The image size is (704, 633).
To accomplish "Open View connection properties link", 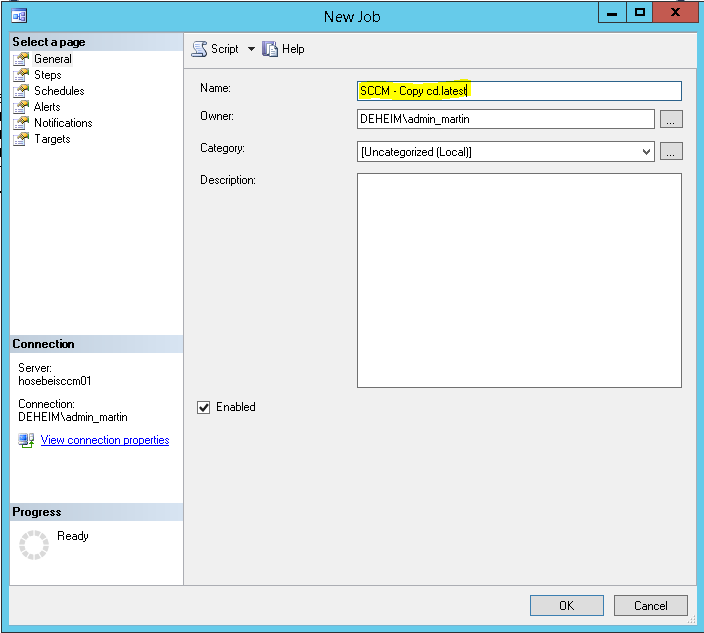I will click(x=105, y=440).
